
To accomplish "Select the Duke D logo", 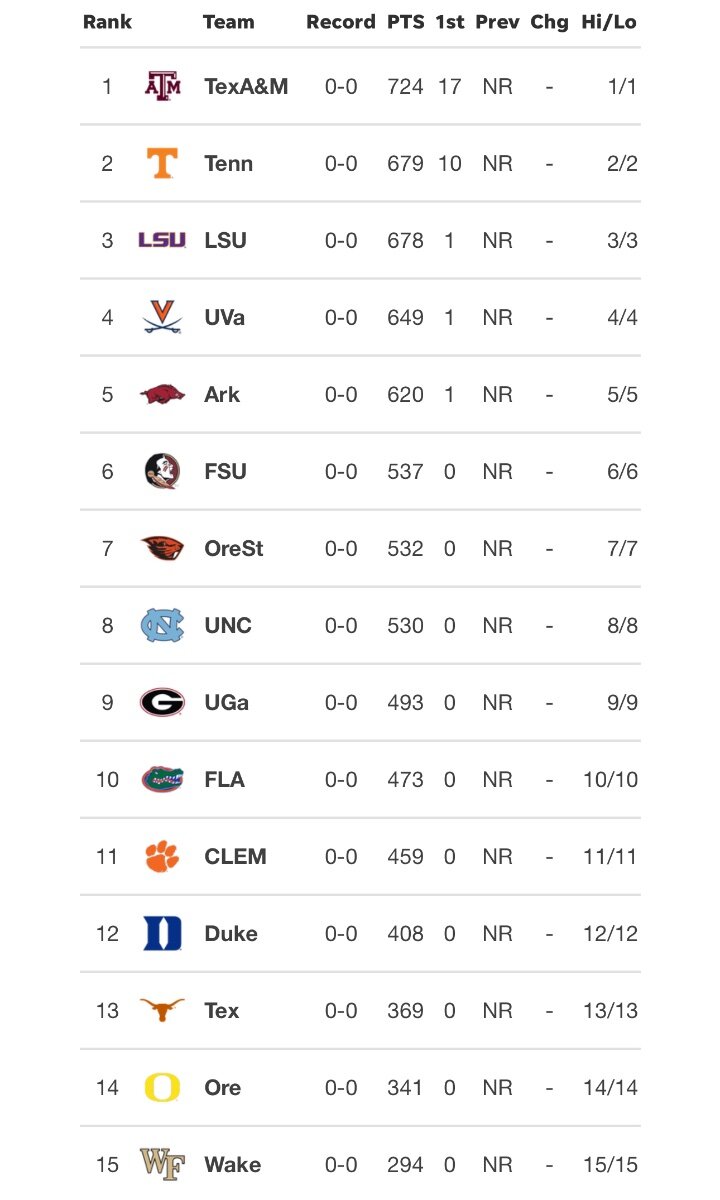I will (162, 933).
